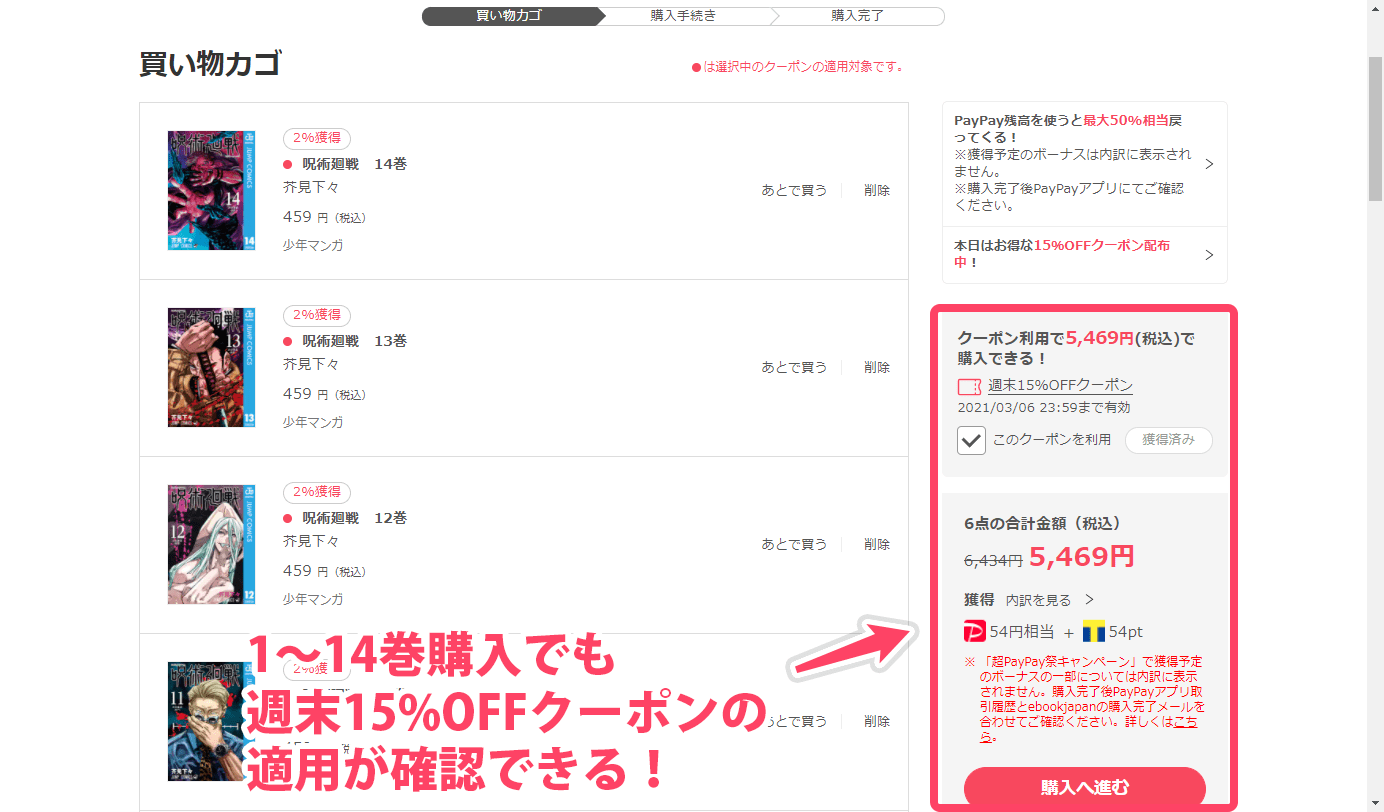The width and height of the screenshot is (1384, 812).
Task: Click the 459 円 price of 14巻
Action: coord(324,216)
